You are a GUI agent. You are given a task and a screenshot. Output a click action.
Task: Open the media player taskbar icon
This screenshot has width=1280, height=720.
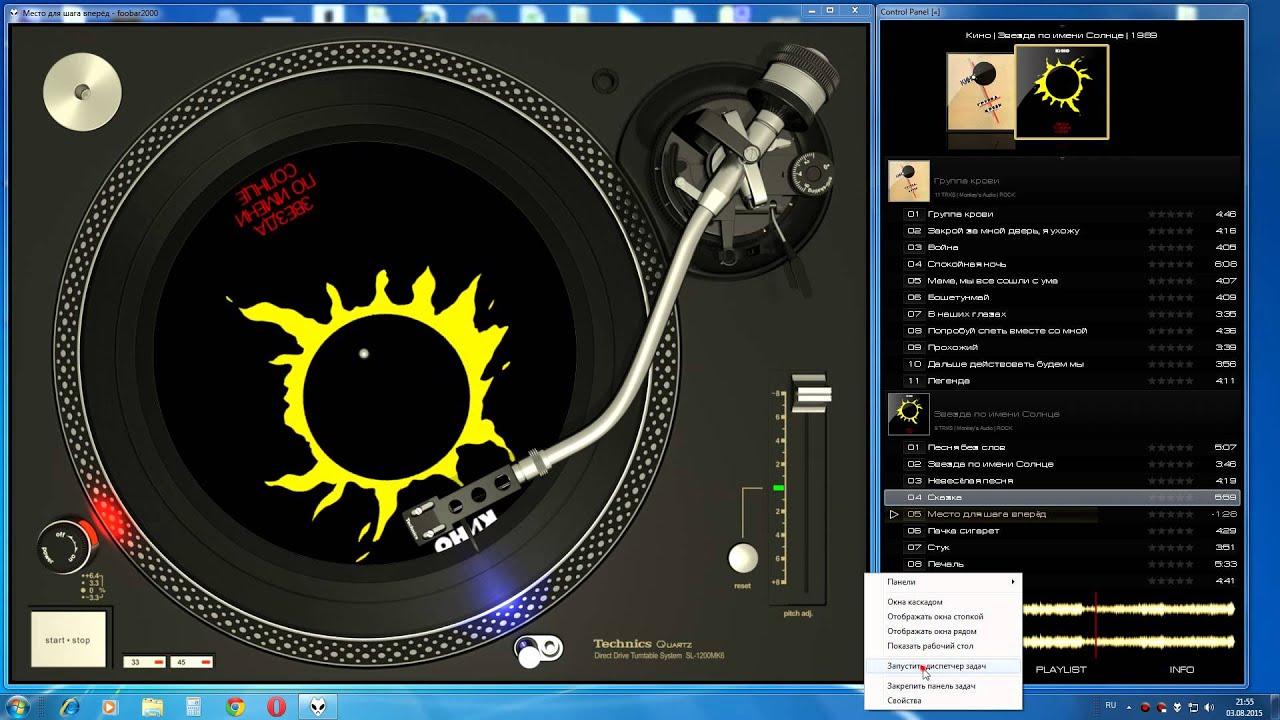(110, 707)
